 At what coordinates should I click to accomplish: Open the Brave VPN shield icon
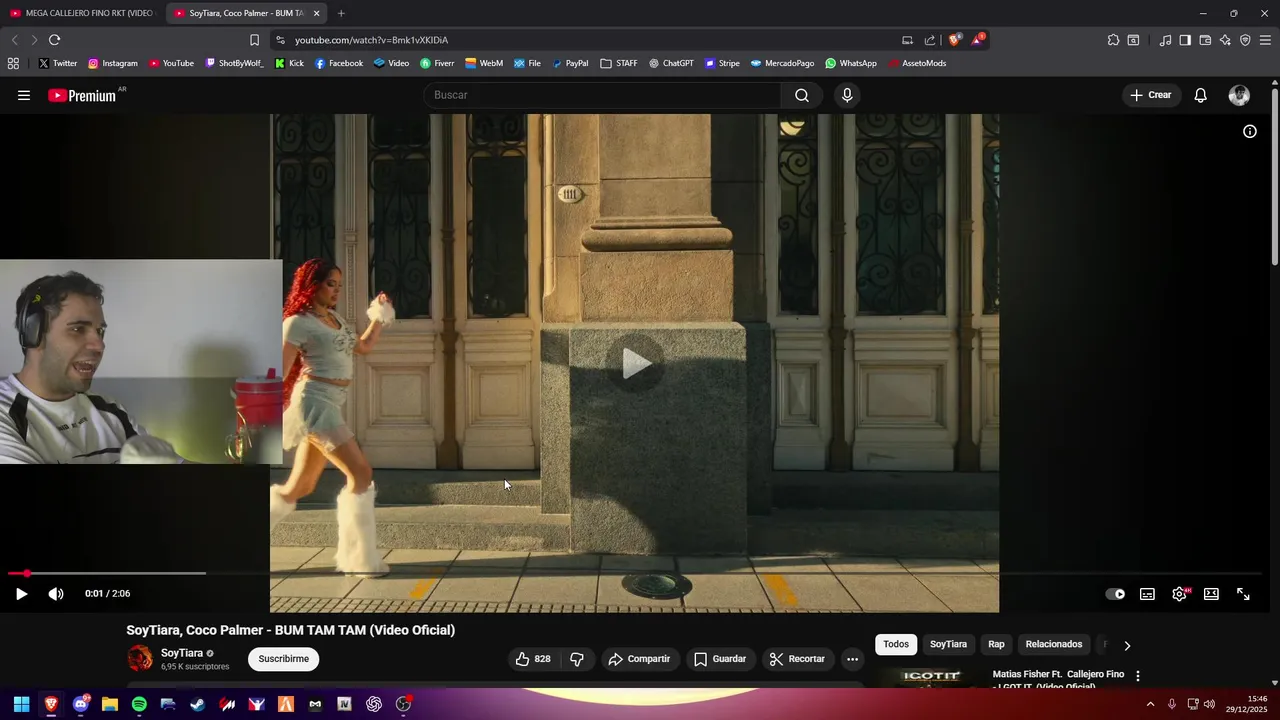[x=1245, y=40]
